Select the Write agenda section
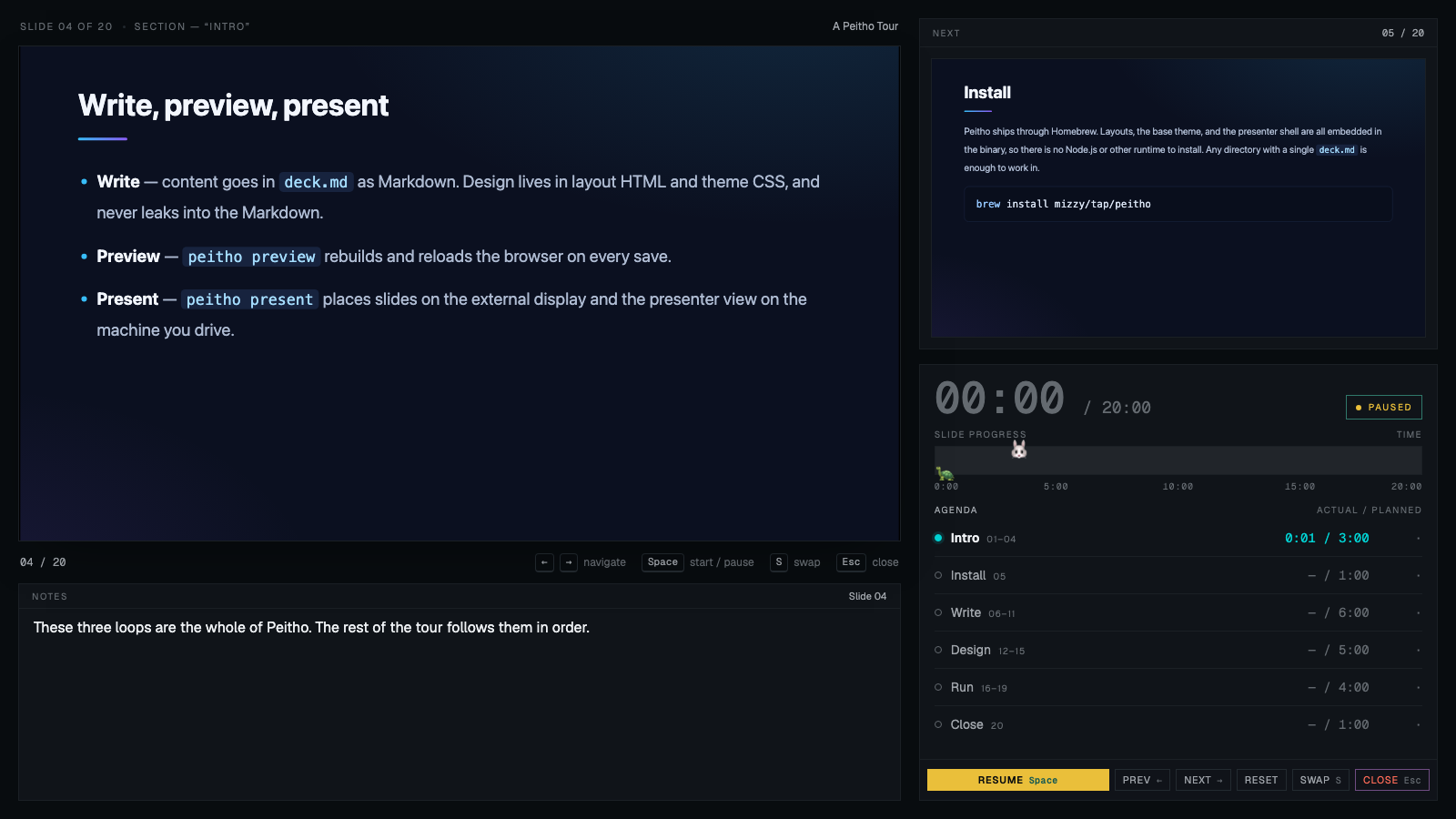The height and width of the screenshot is (819, 1456). point(1178,612)
